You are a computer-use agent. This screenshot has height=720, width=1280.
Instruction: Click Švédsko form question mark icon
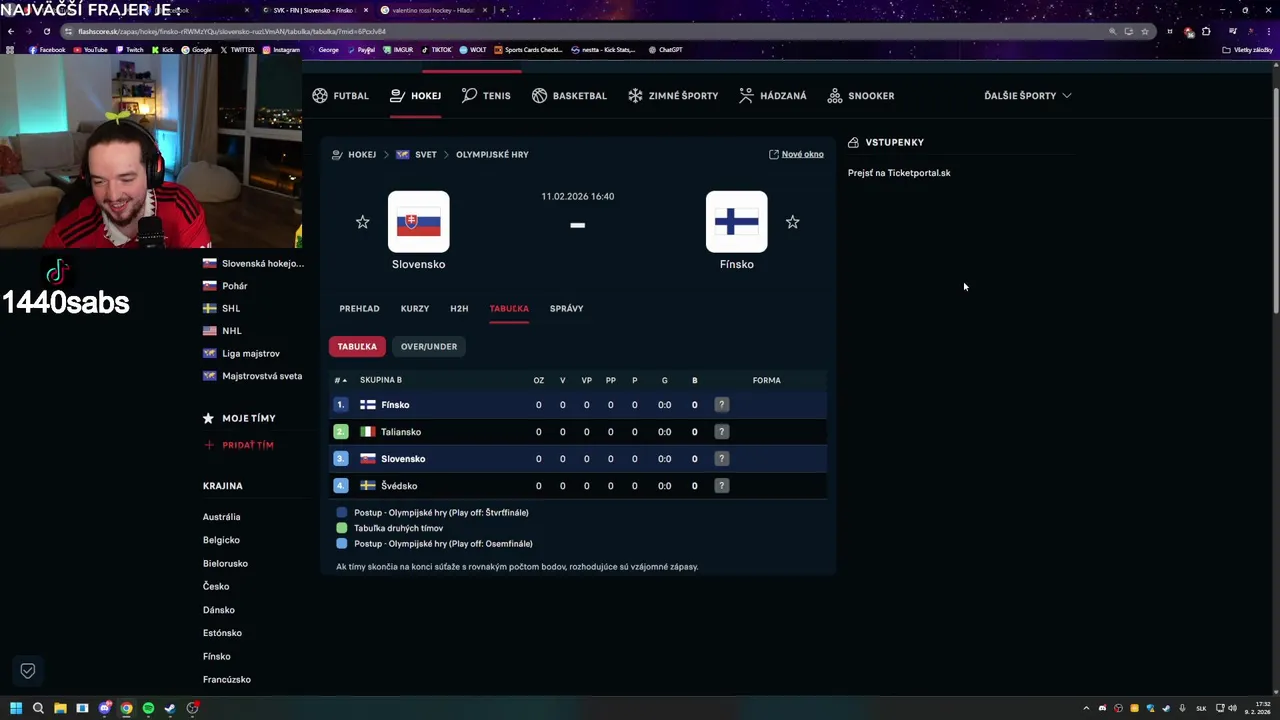click(x=721, y=486)
